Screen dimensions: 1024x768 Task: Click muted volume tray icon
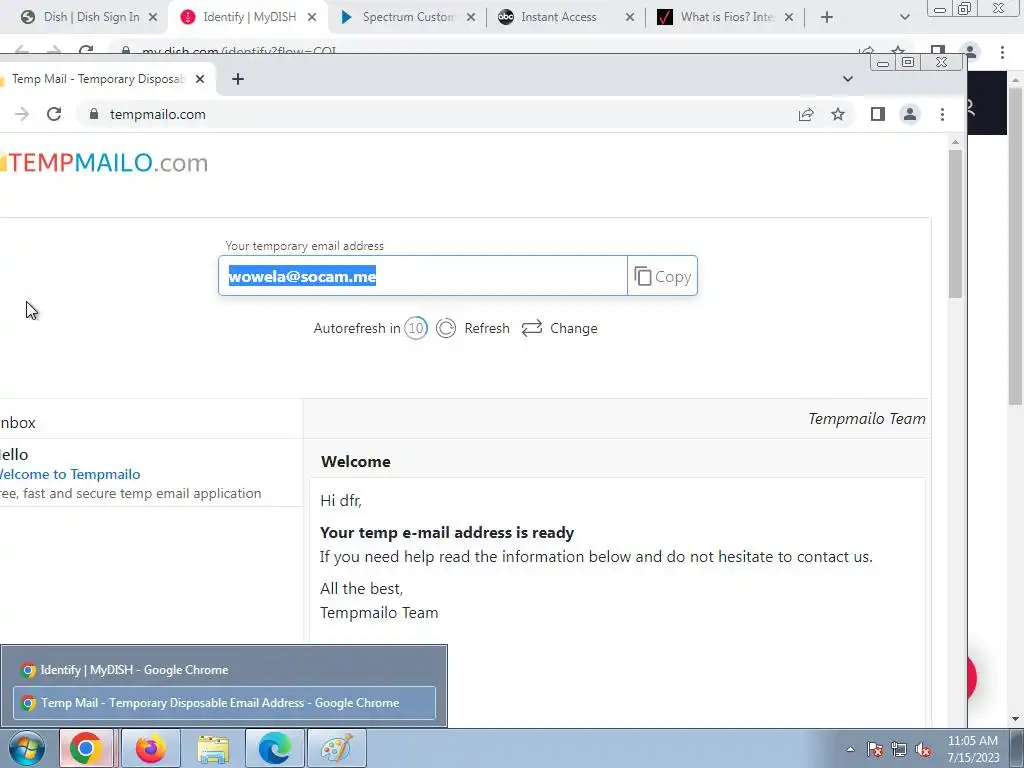pyautogui.click(x=923, y=749)
